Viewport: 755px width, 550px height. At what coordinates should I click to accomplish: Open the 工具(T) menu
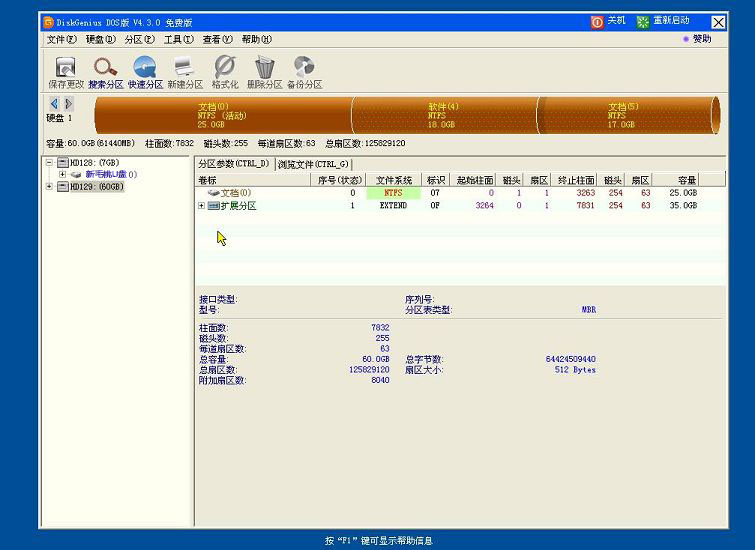coord(179,39)
